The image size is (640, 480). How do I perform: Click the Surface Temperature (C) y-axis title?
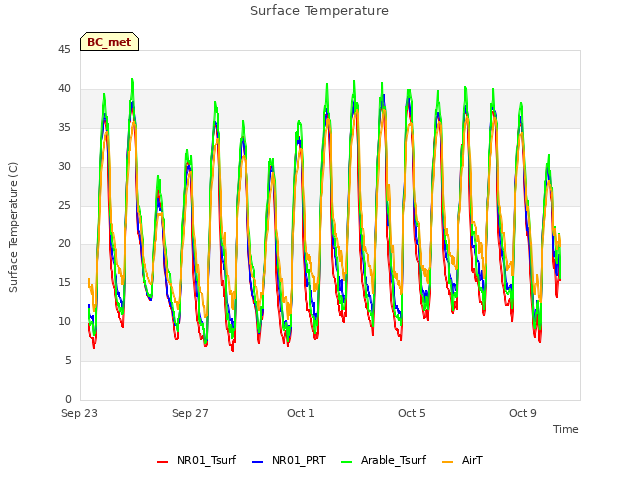13,227
